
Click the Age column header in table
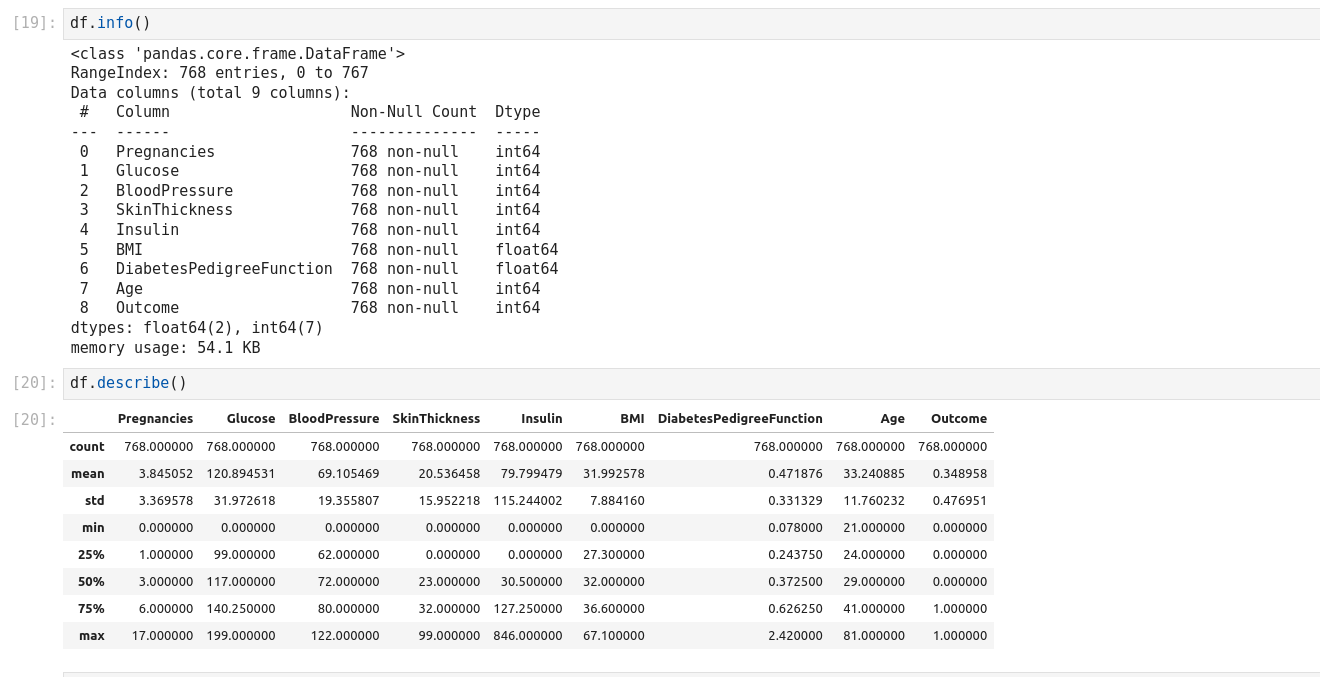(892, 419)
